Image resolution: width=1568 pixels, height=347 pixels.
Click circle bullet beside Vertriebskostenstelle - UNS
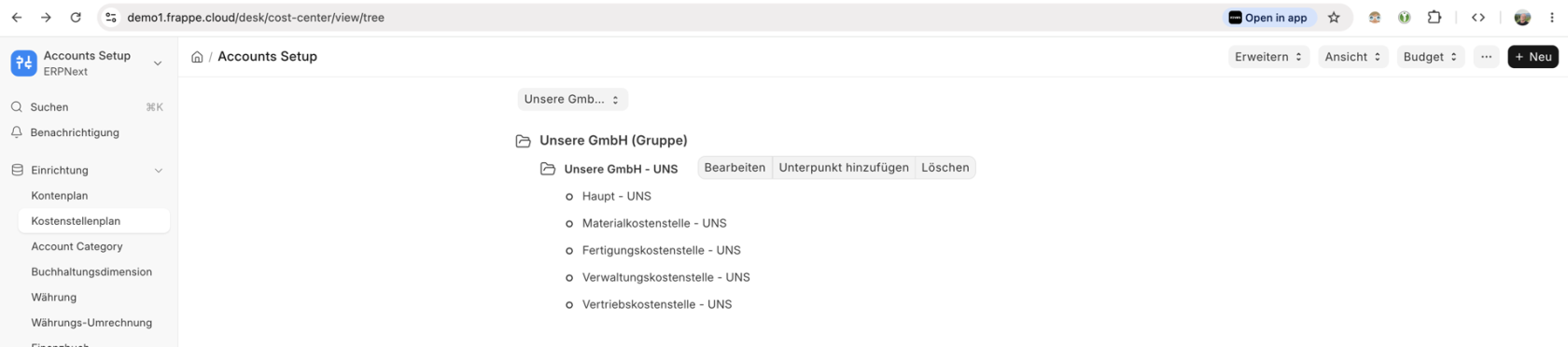tap(569, 305)
